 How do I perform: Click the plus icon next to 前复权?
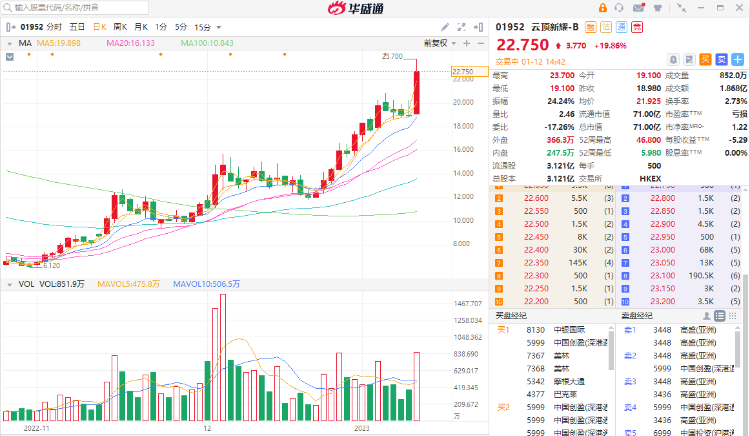(467, 44)
